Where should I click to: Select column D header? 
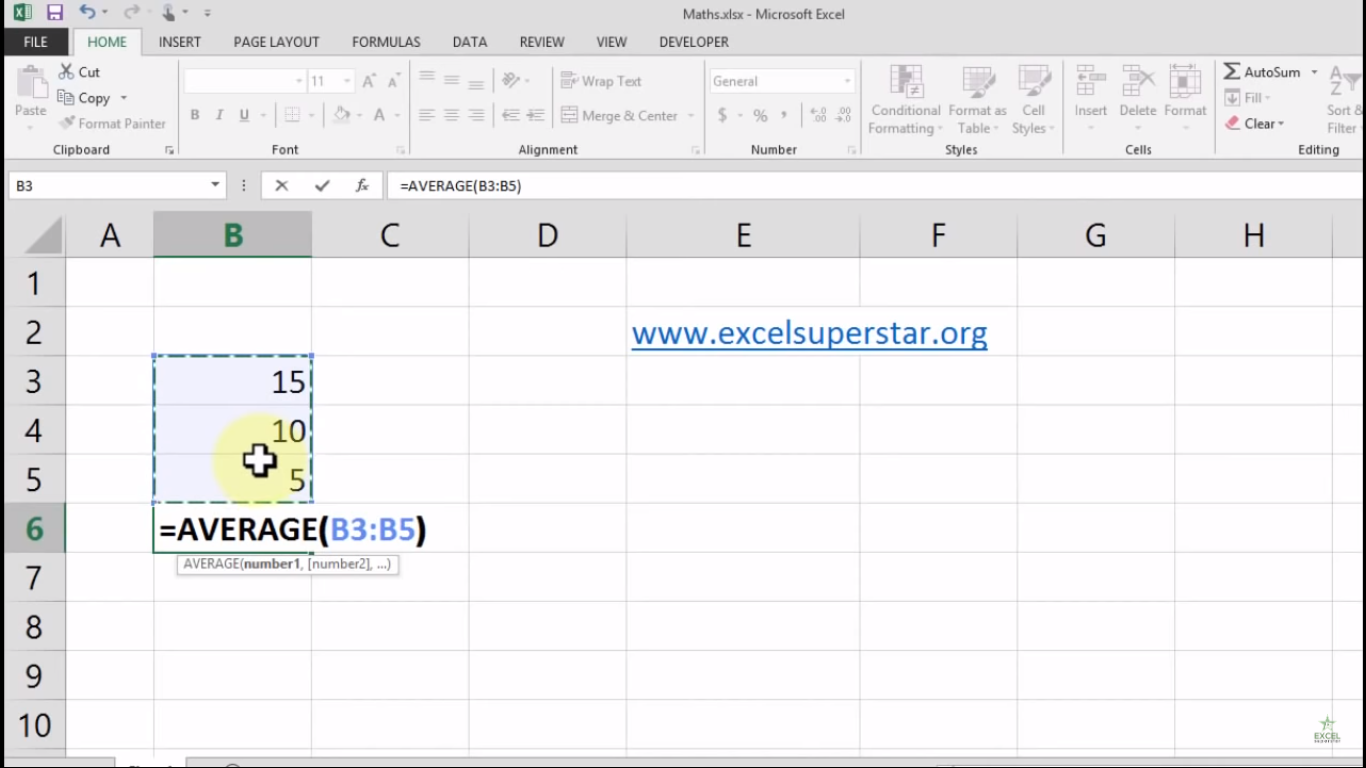point(547,235)
